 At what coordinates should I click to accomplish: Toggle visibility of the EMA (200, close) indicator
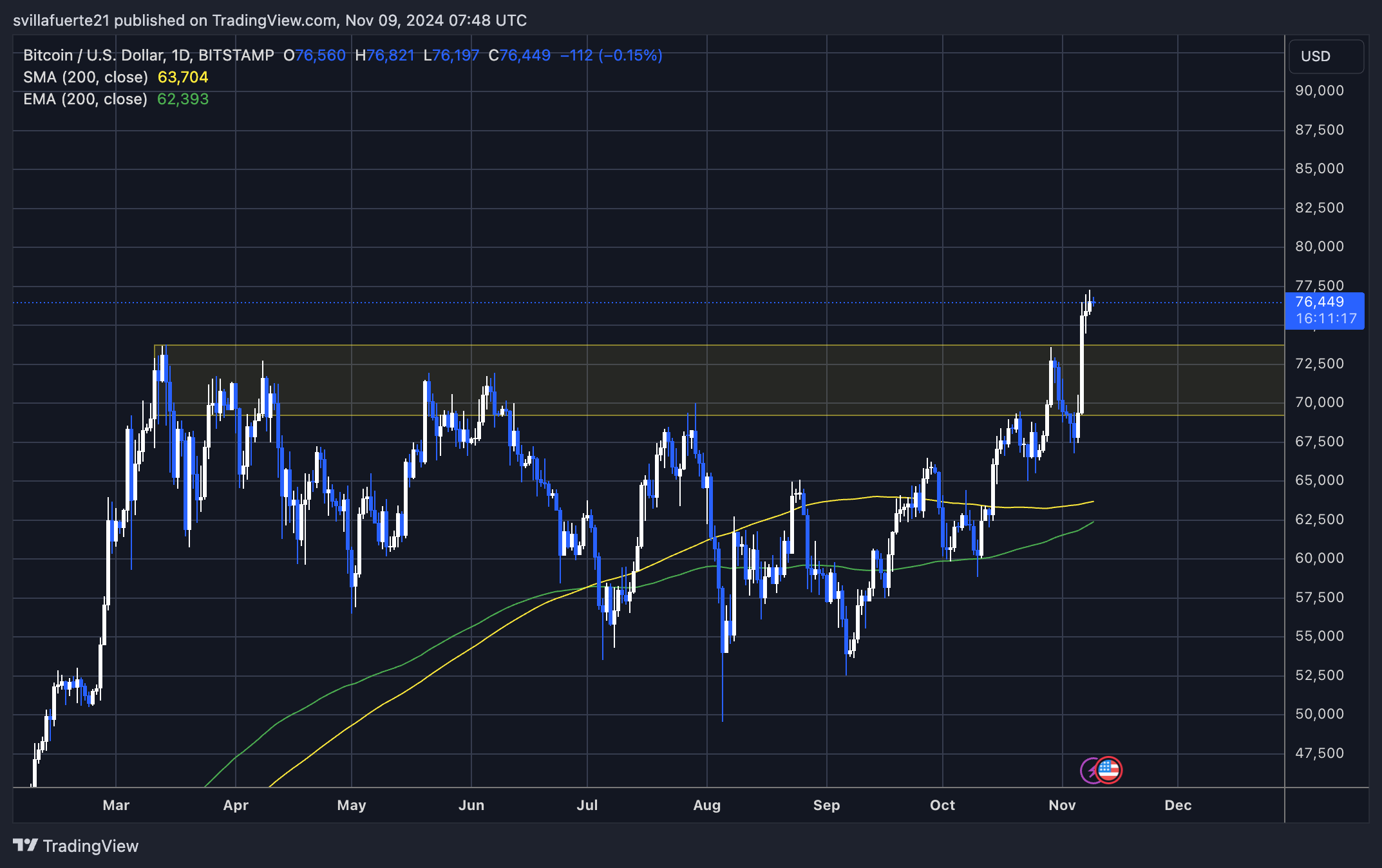[84, 99]
